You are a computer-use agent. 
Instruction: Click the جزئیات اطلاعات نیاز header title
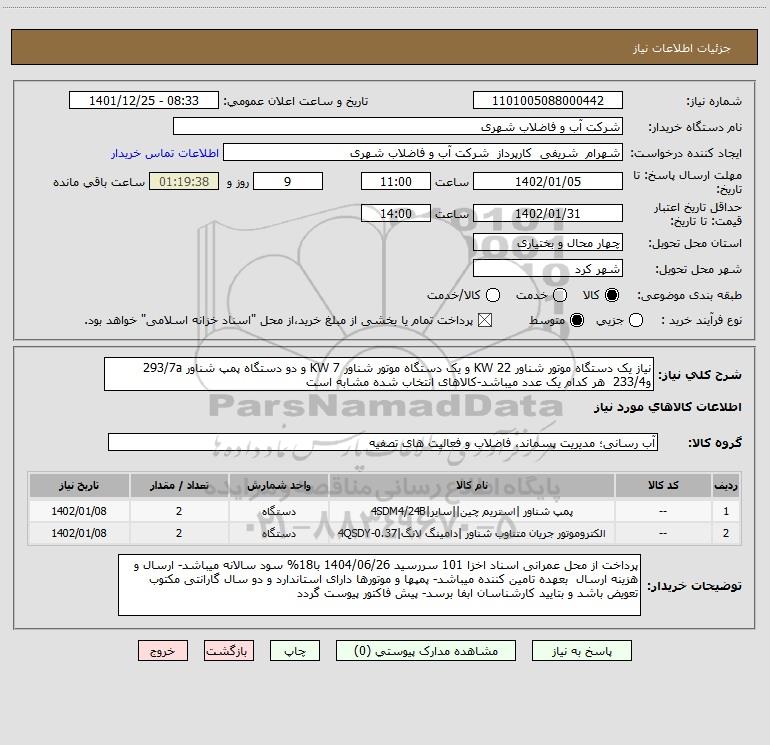682,48
